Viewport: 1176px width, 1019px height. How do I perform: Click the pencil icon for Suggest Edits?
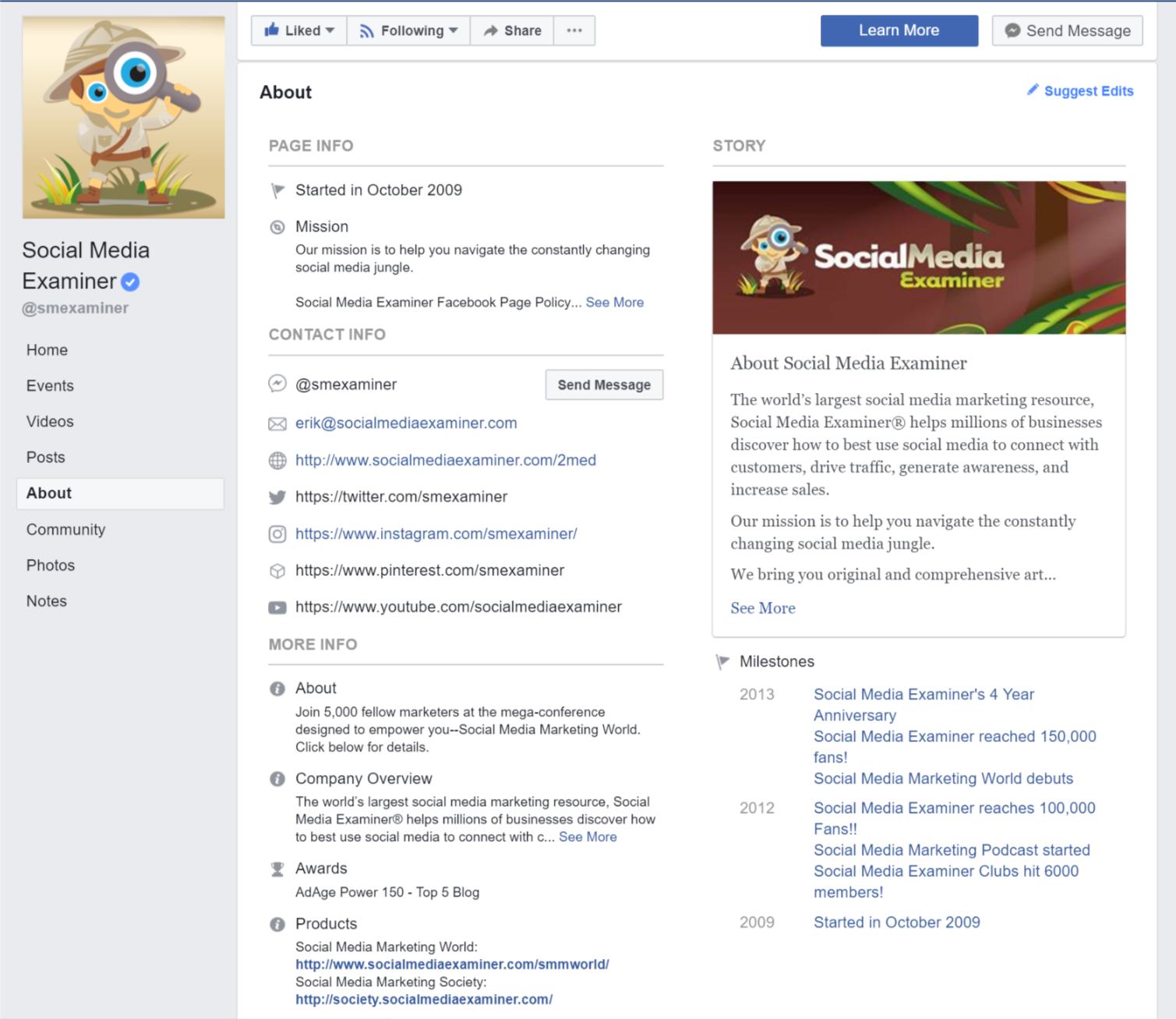point(1033,90)
